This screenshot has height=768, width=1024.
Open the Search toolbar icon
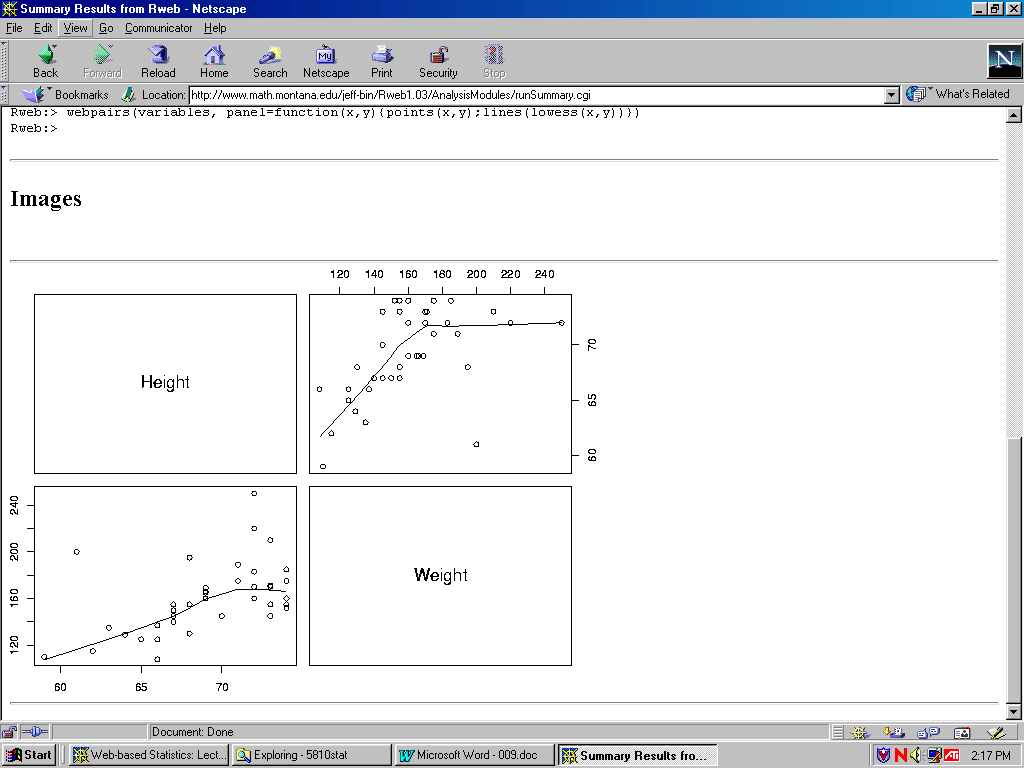[270, 61]
